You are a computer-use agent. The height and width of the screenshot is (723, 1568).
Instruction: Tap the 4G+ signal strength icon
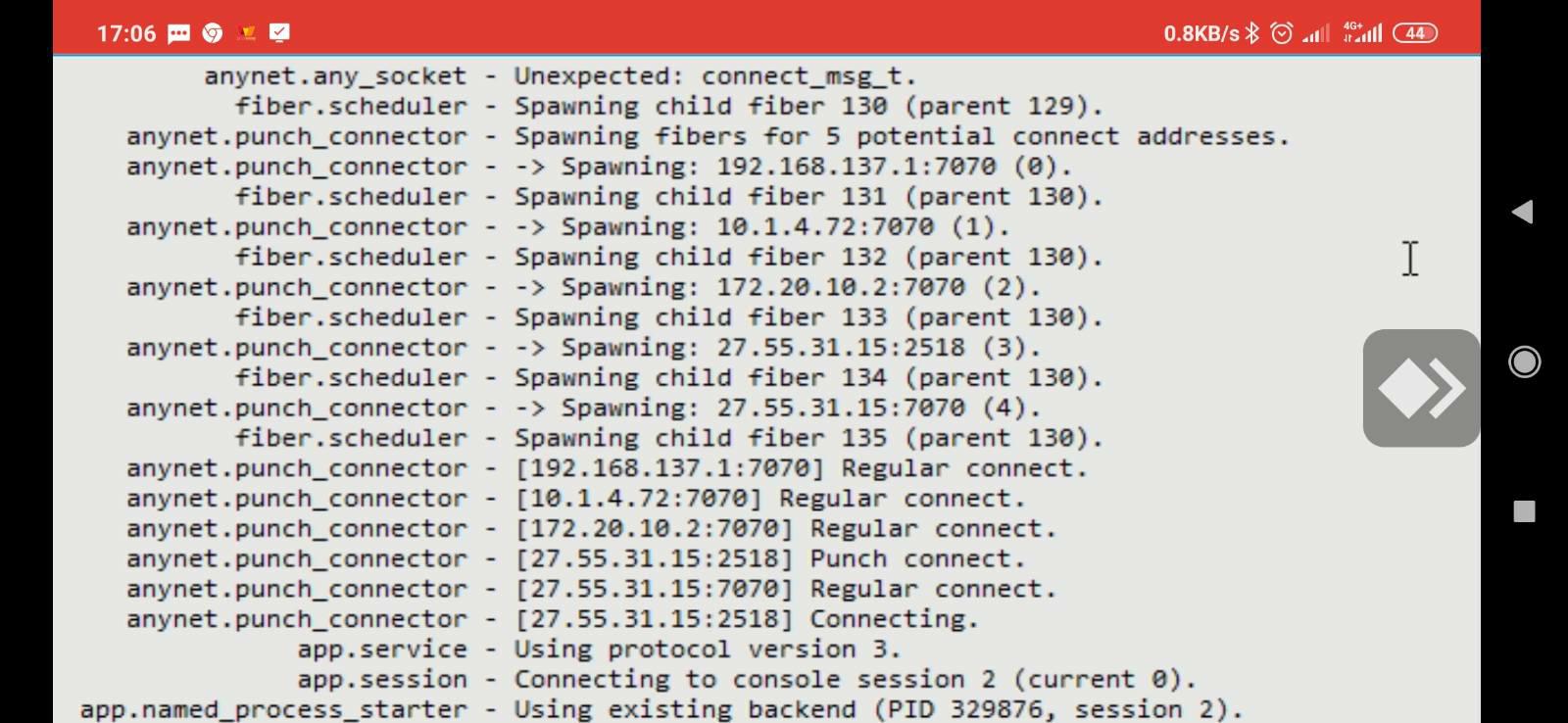coord(1362,32)
